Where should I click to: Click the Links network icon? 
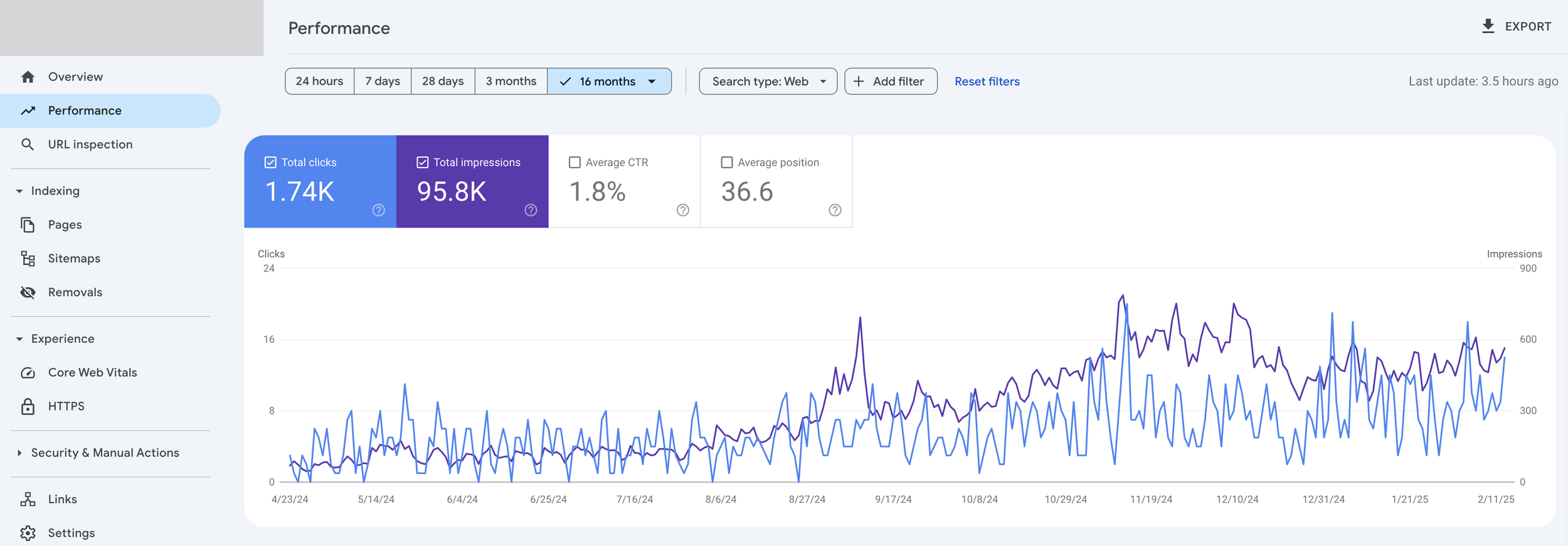(28, 499)
